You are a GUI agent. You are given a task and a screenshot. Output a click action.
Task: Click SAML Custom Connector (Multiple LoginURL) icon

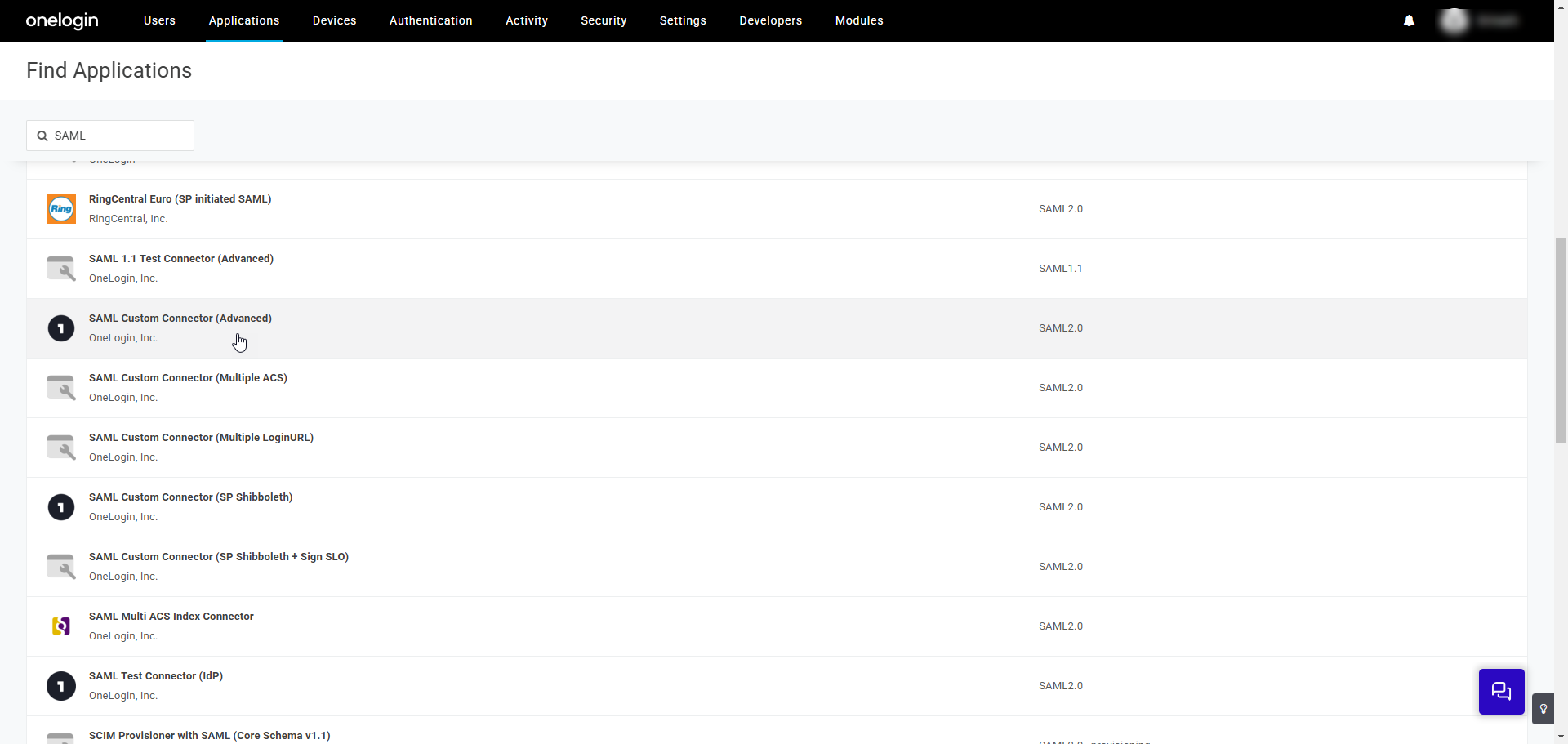point(61,448)
